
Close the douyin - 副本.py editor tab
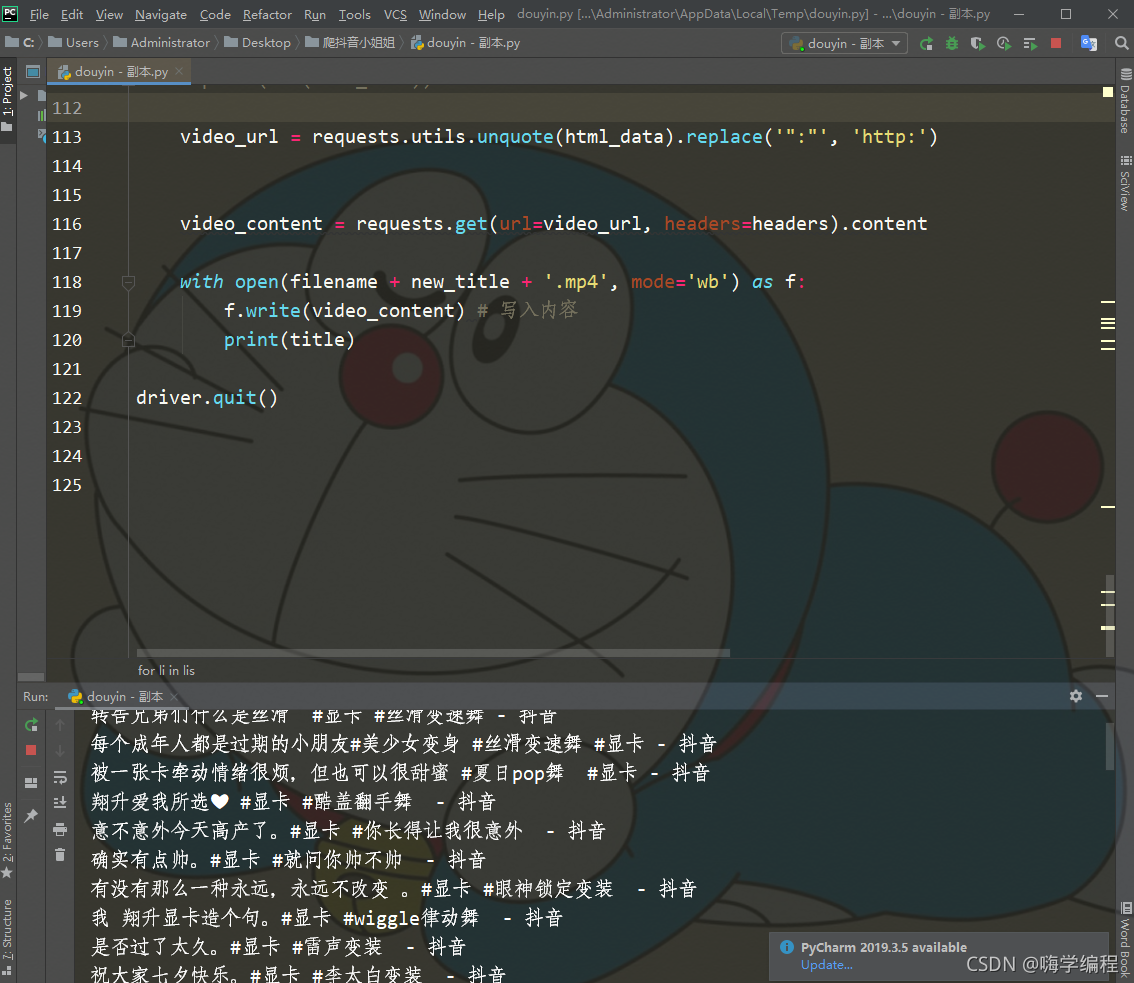179,71
